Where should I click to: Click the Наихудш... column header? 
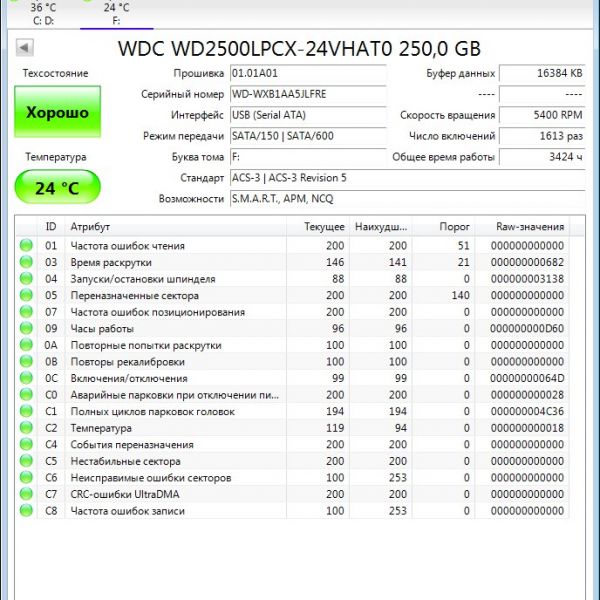[381, 227]
